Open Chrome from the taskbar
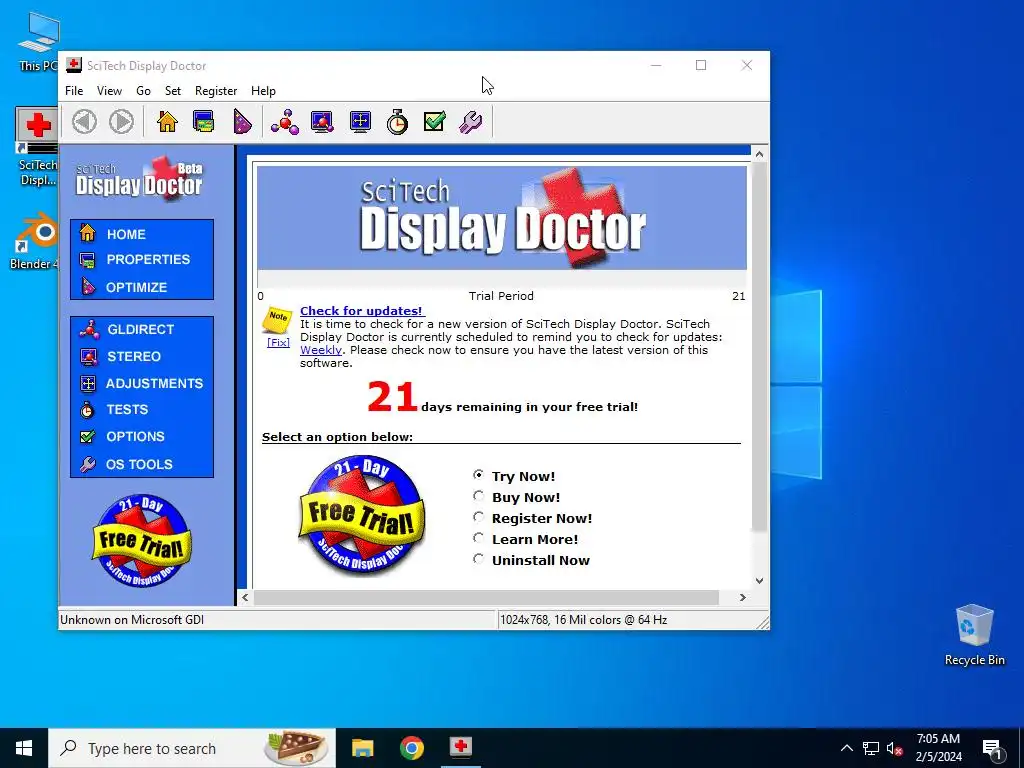 411,748
